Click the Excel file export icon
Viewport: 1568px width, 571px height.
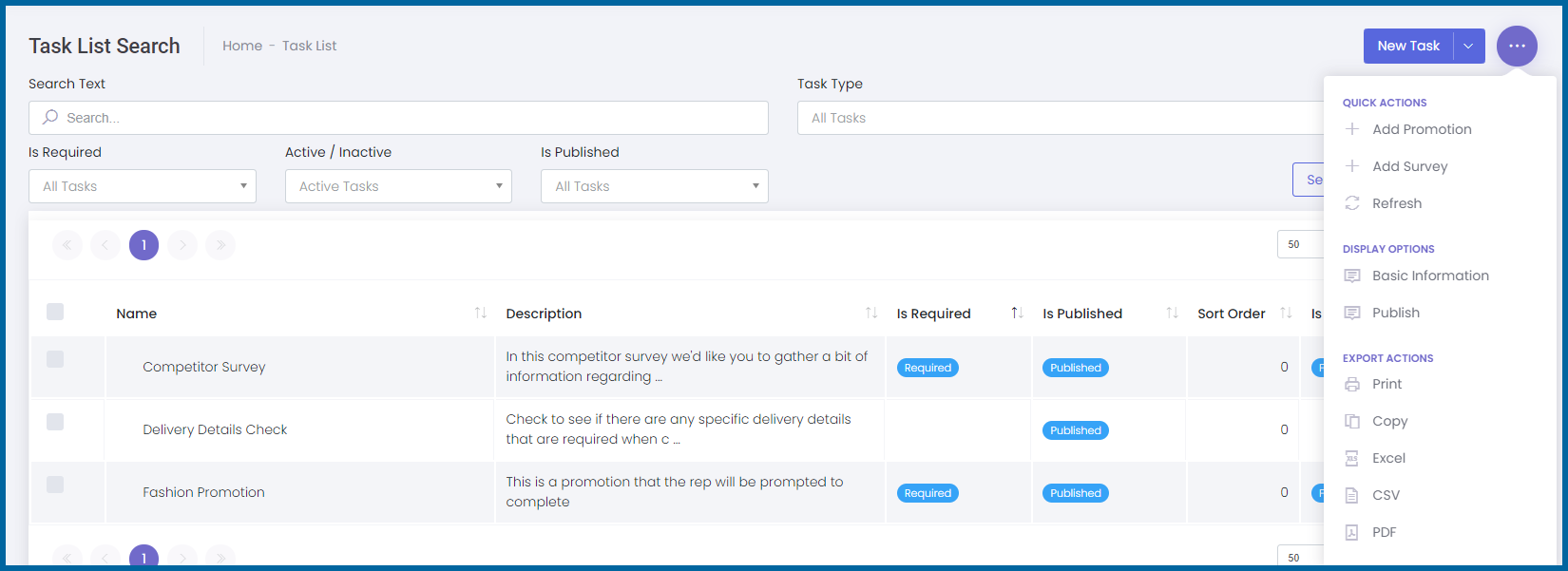1352,458
